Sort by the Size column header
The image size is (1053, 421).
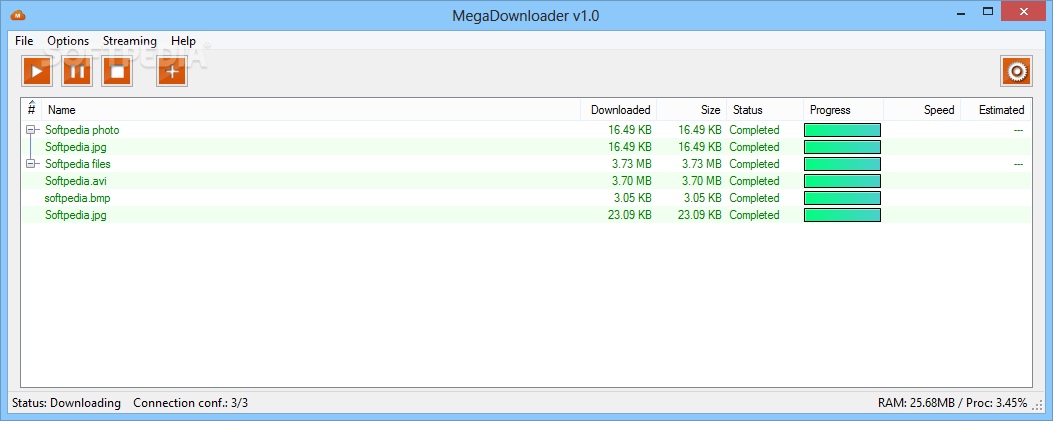(x=691, y=109)
